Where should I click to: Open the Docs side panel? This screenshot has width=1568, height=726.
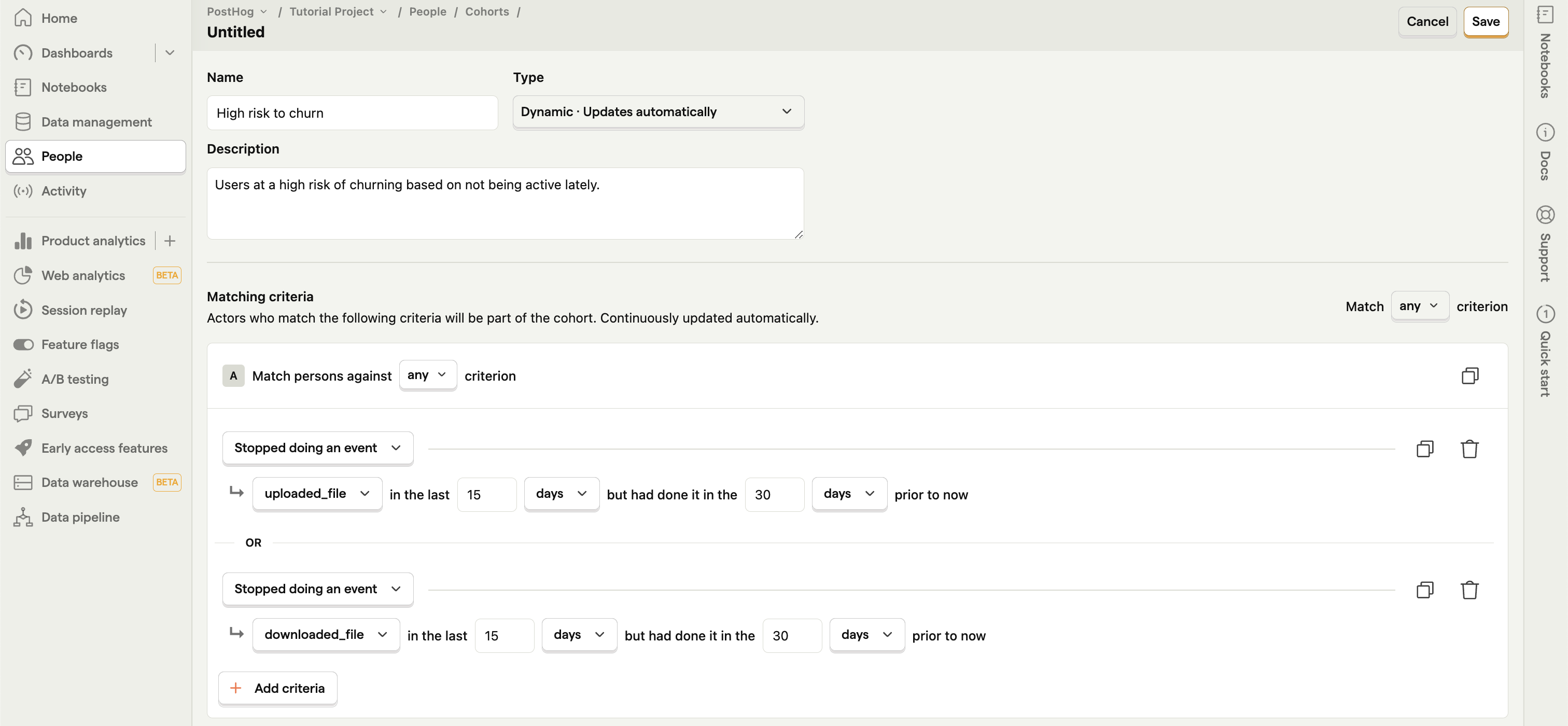click(1546, 152)
